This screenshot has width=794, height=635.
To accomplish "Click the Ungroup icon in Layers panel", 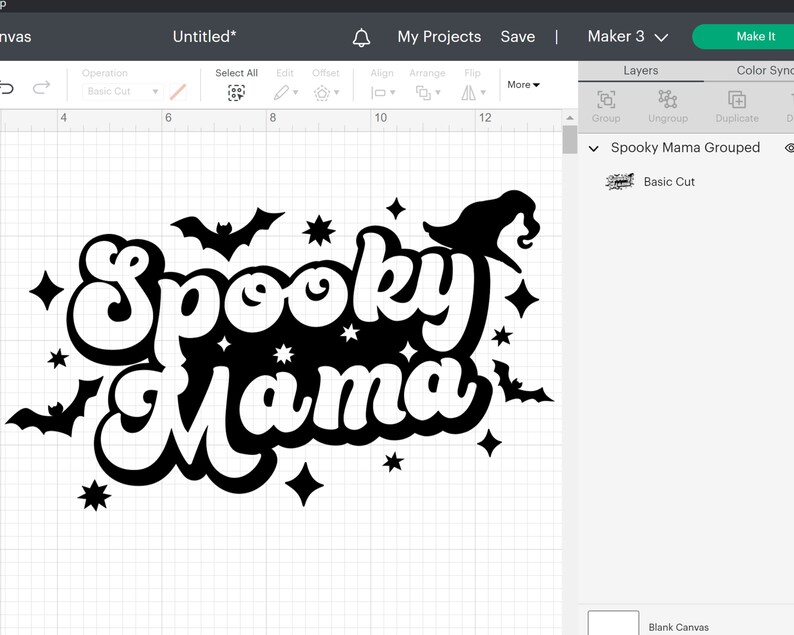I will tap(667, 99).
